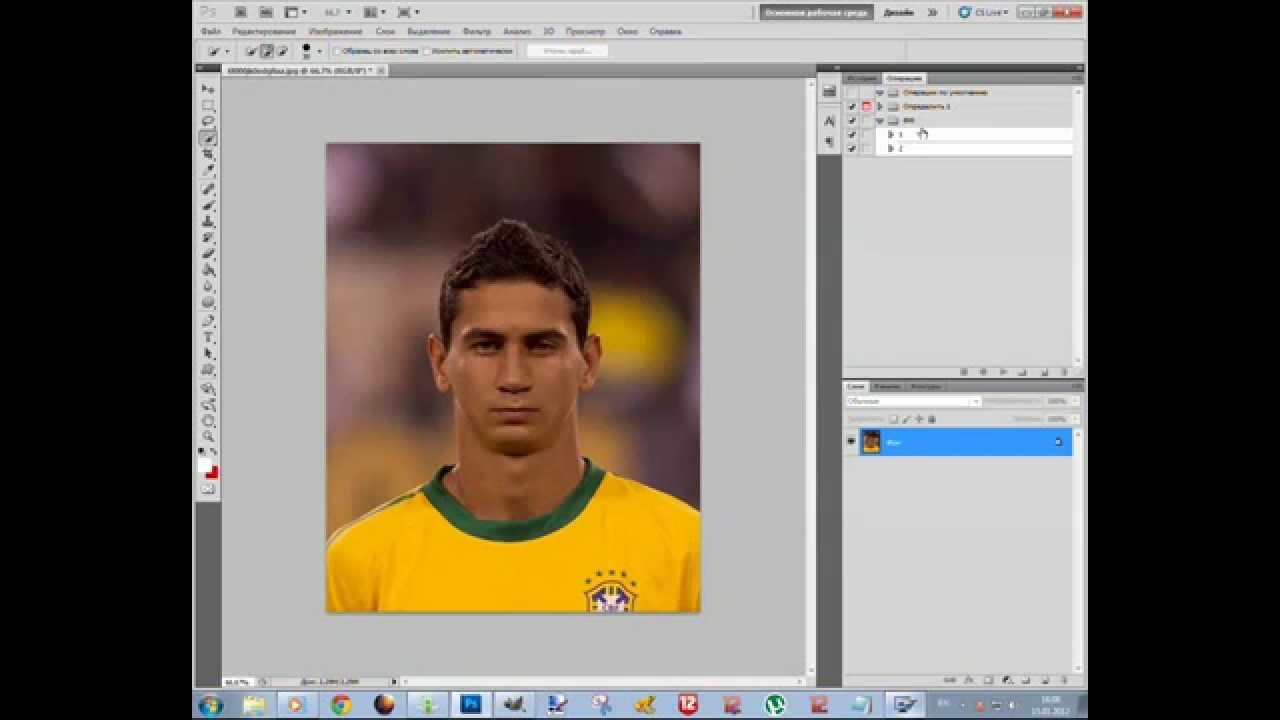The image size is (1280, 720).
Task: Select the Dodge tool
Action: [208, 302]
